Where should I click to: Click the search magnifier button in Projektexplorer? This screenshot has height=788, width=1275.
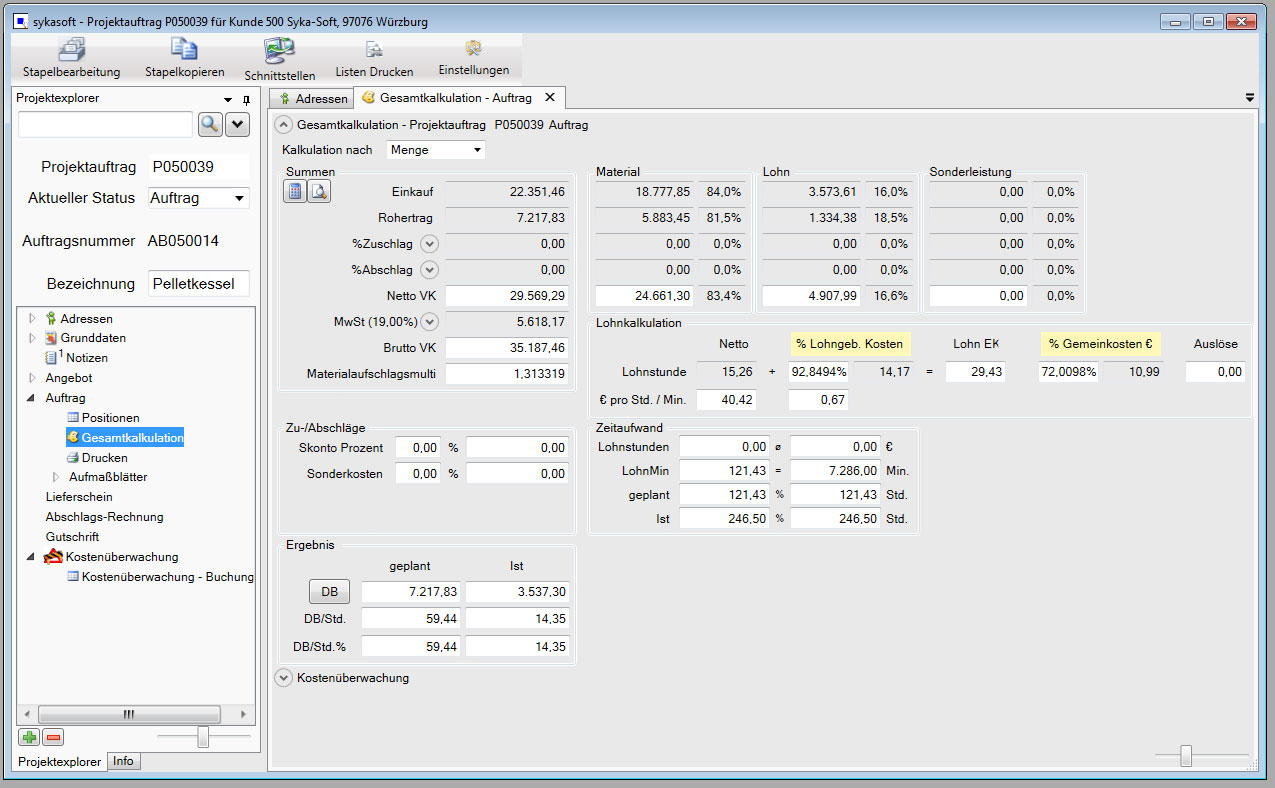click(x=210, y=124)
